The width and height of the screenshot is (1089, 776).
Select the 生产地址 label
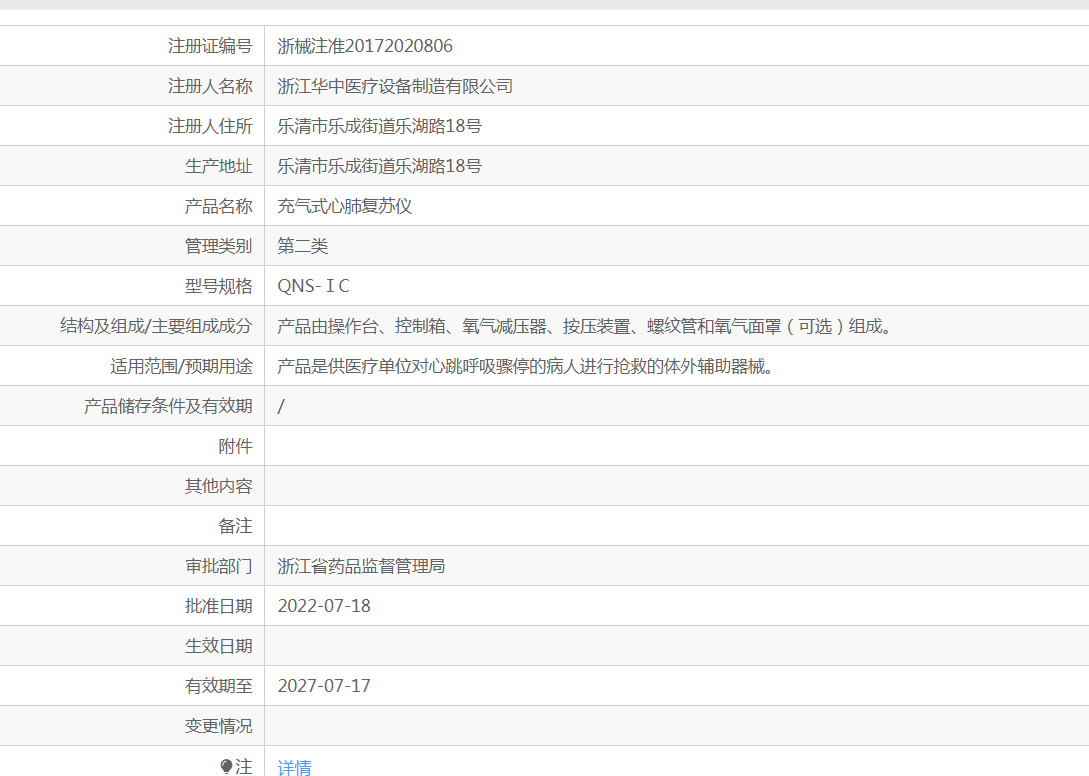click(218, 166)
